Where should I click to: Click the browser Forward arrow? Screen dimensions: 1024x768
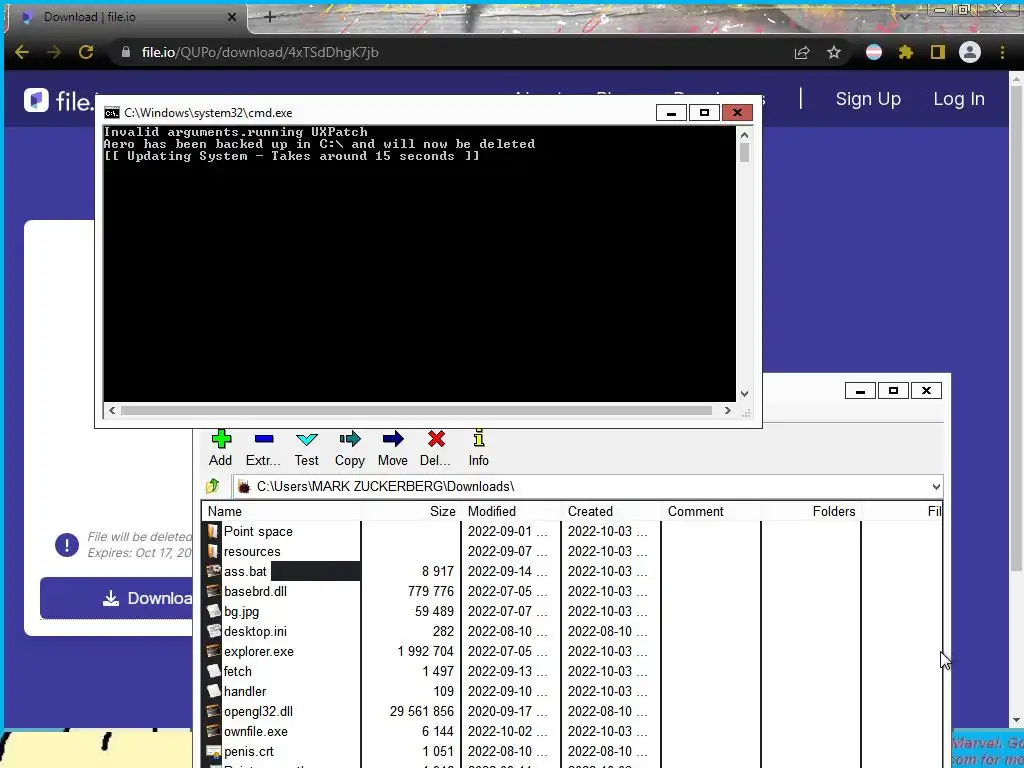(54, 52)
